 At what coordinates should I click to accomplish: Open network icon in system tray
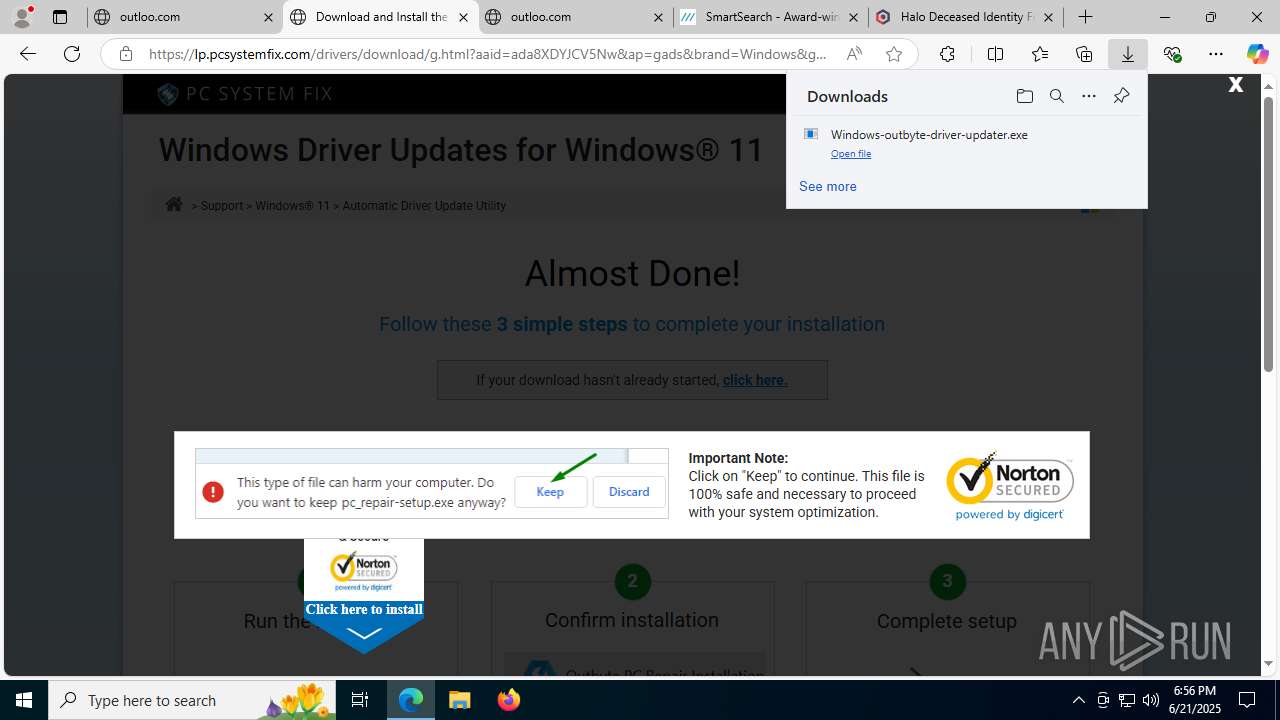[1127, 700]
